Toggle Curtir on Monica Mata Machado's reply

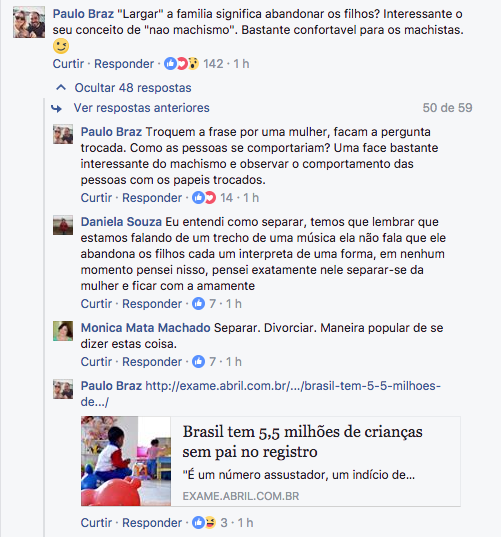pos(96,362)
